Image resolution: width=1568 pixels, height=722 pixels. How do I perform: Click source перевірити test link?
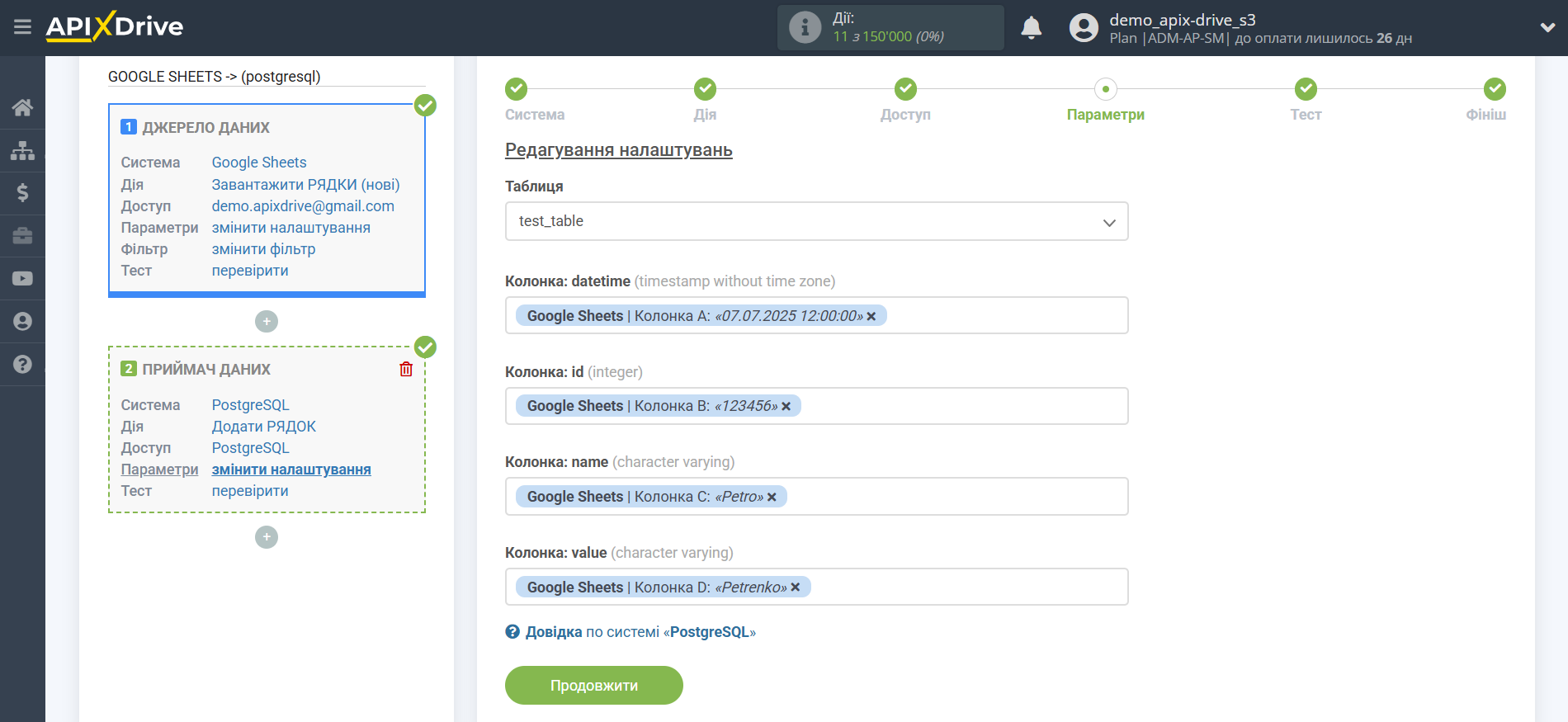point(250,271)
